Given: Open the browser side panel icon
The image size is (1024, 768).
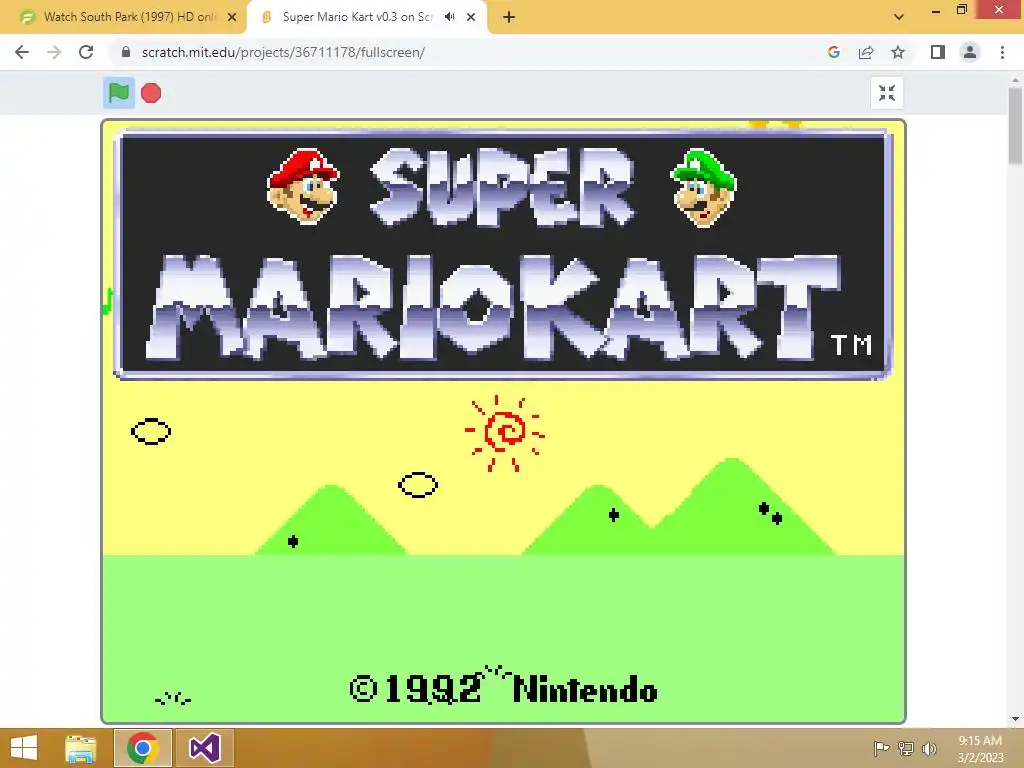Looking at the screenshot, I should pos(938,52).
